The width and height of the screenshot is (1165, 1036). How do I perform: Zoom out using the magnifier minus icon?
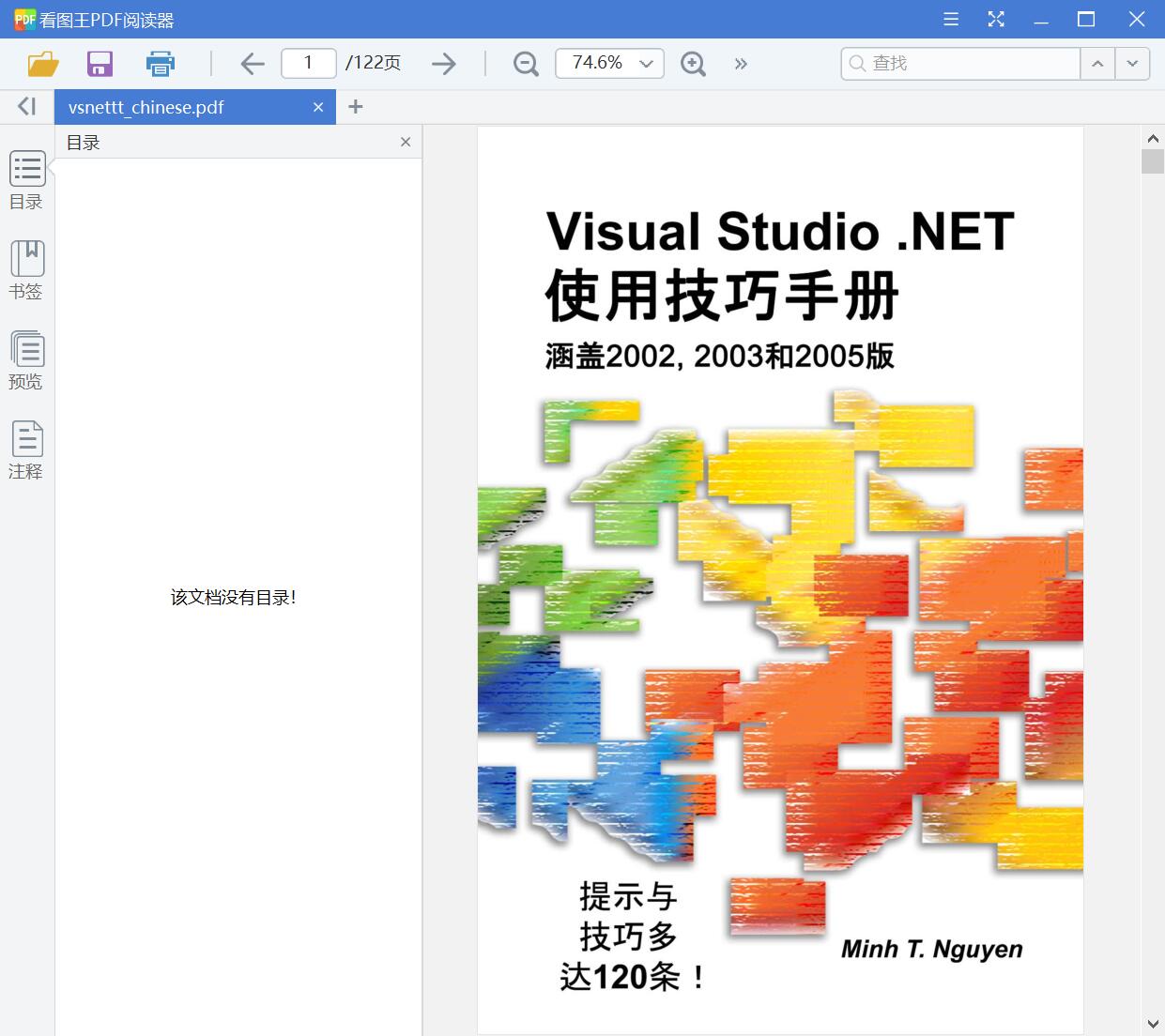point(525,63)
